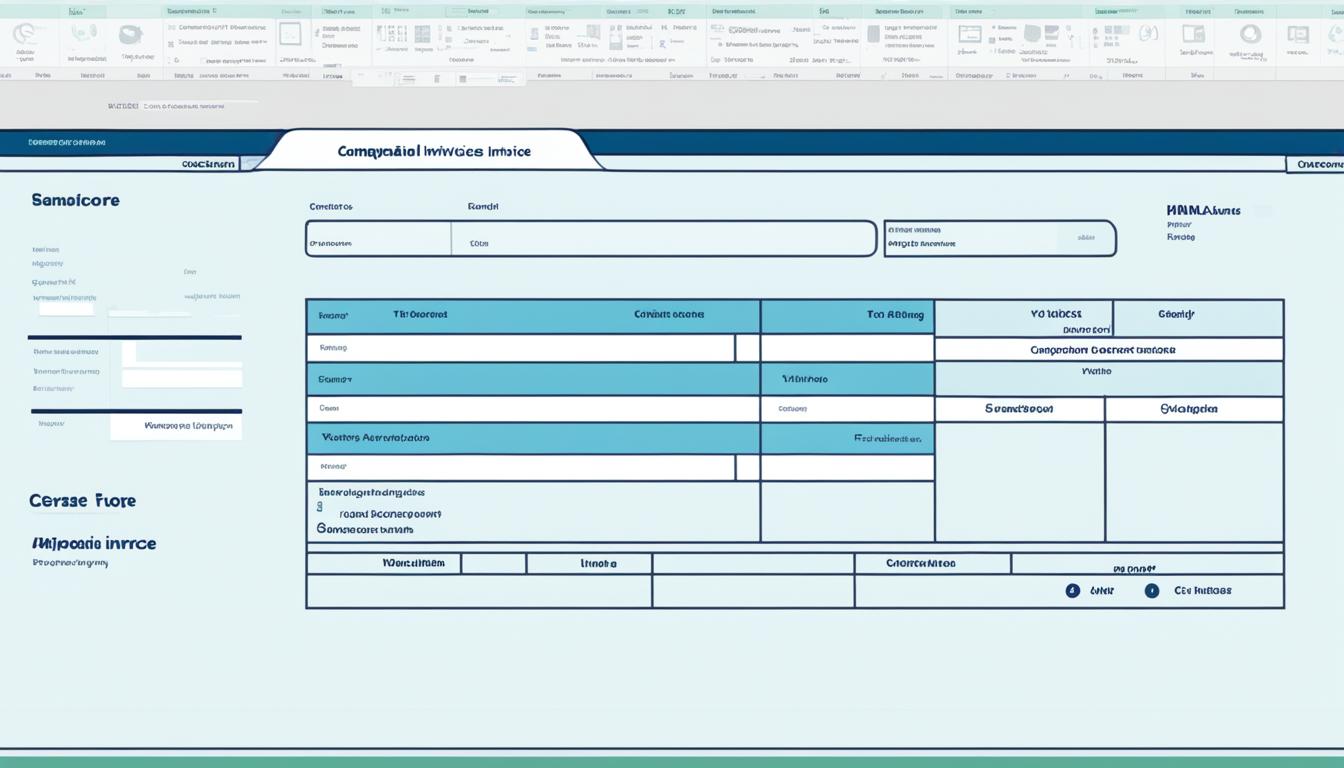
Task: Click the white field in left panel bottom section
Action: 176,426
